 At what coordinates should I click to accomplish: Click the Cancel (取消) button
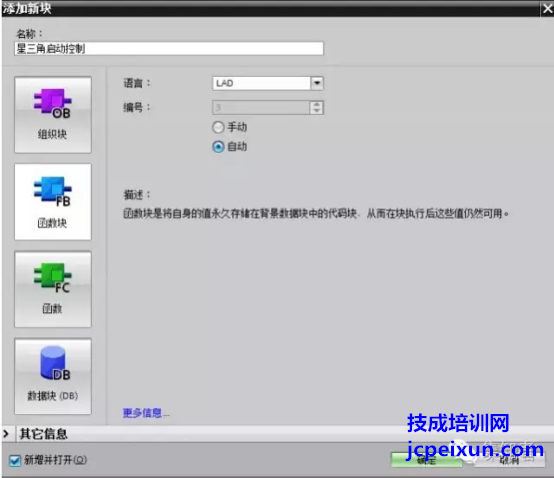(x=509, y=460)
